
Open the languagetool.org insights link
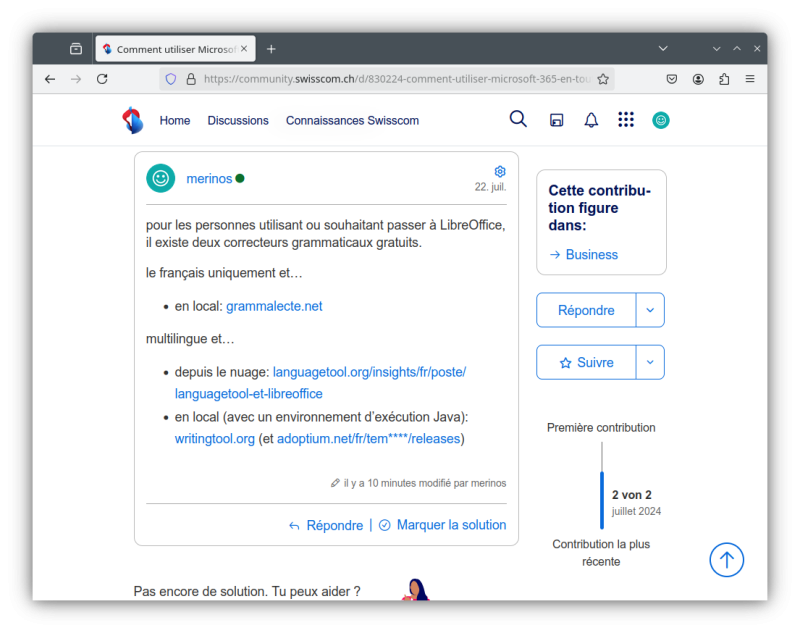coord(369,372)
